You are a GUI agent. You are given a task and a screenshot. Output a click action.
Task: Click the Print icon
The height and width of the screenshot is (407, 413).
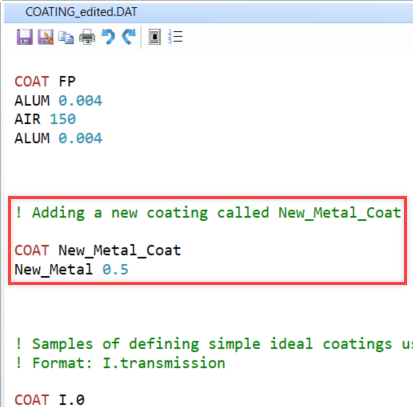[87, 37]
